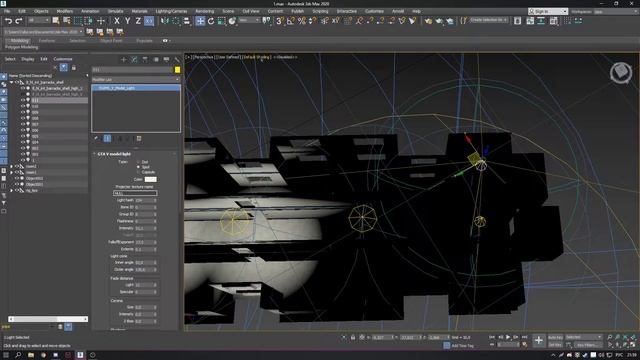Redo the last action

click(x=19, y=21)
